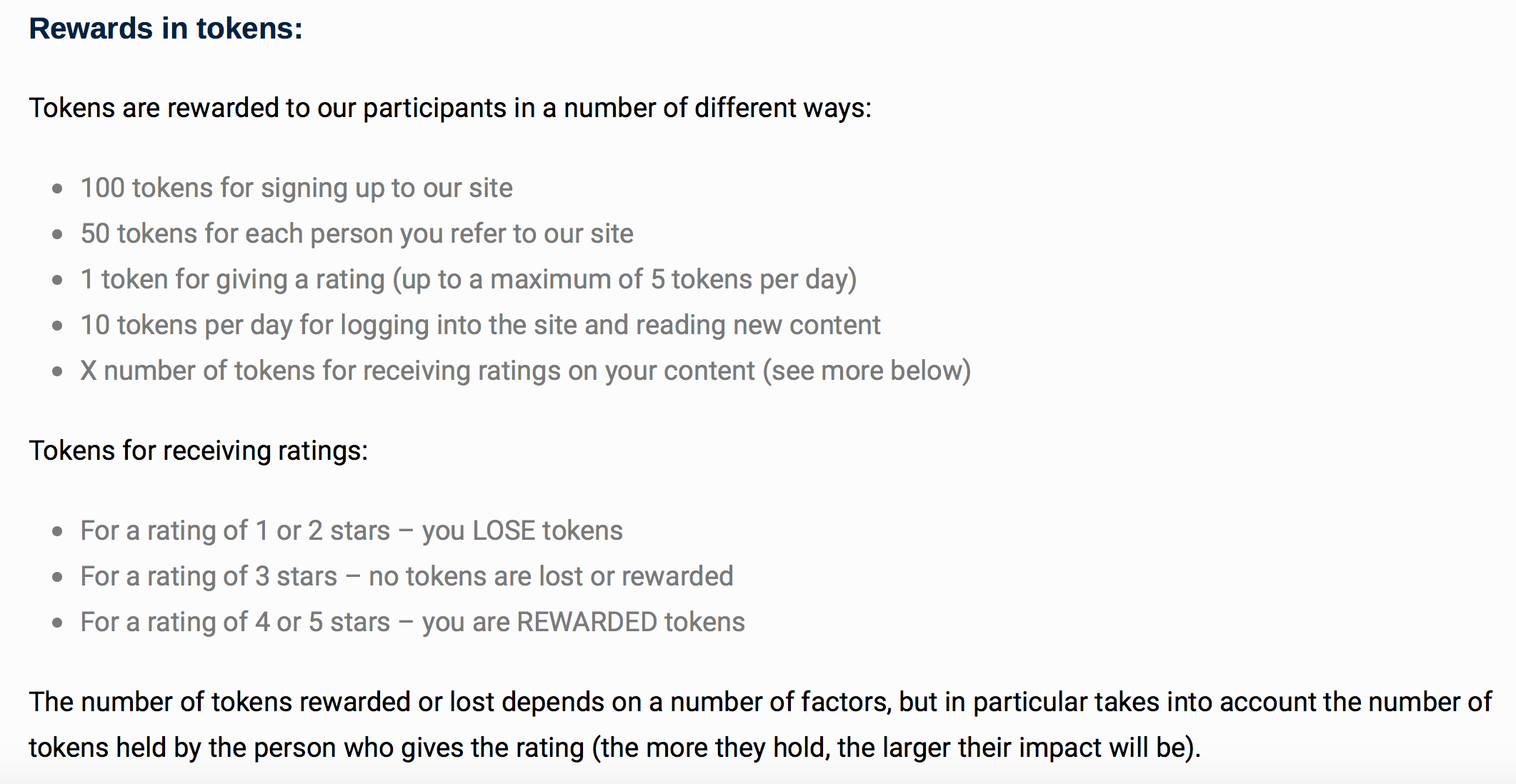The image size is (1516, 784).
Task: Click the "50 tokens for each person" item
Action: click(x=356, y=233)
